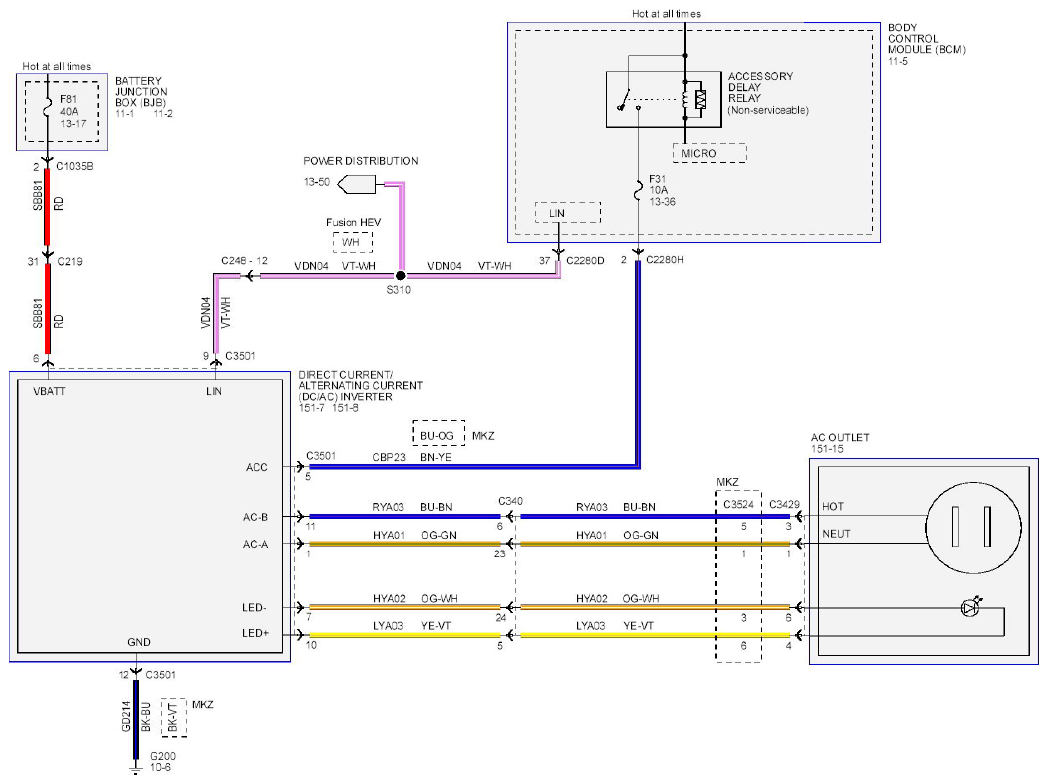Click wire color label BK-BU

[146, 717]
